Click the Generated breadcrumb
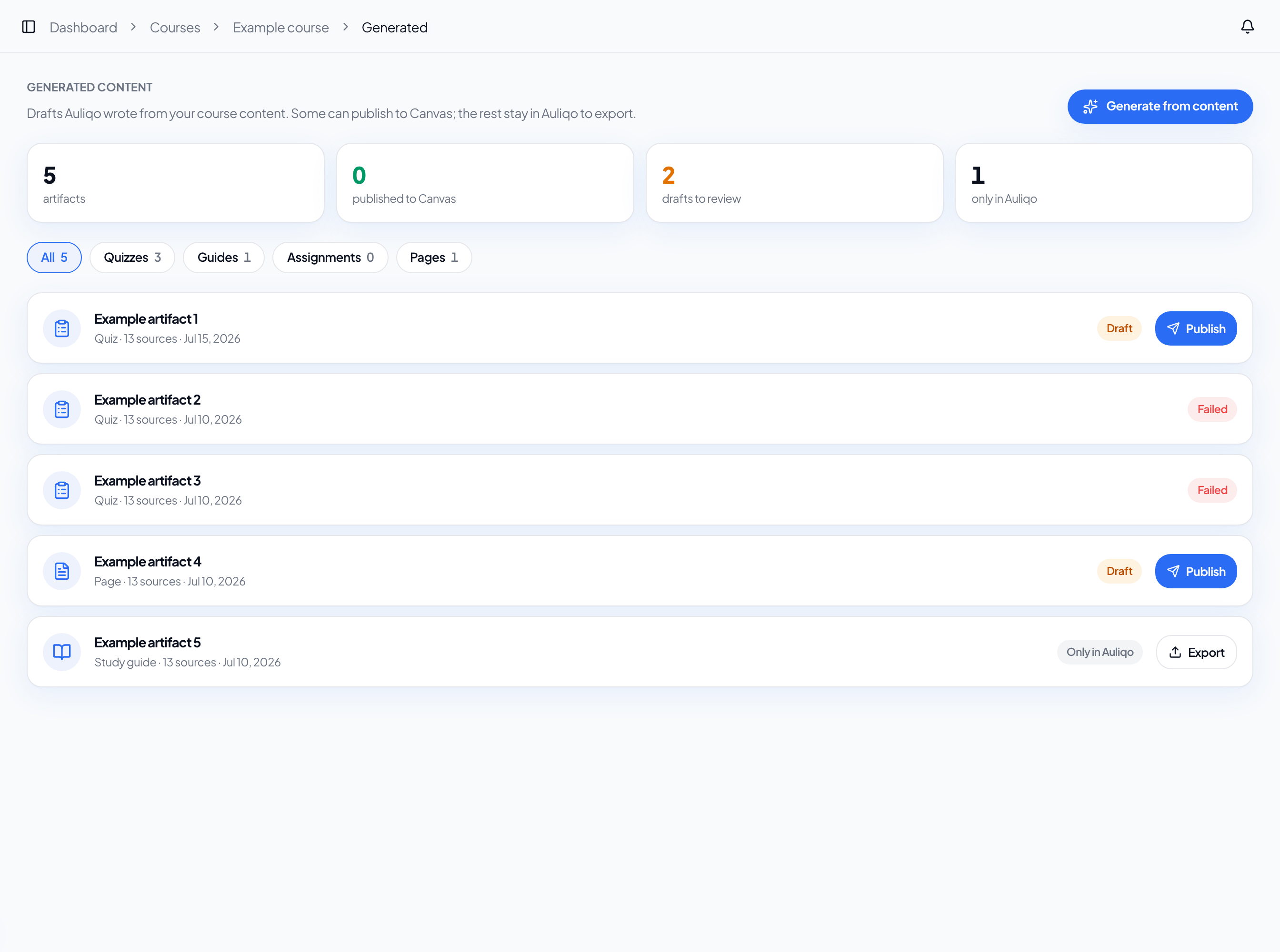This screenshot has height=952, width=1280. point(394,28)
